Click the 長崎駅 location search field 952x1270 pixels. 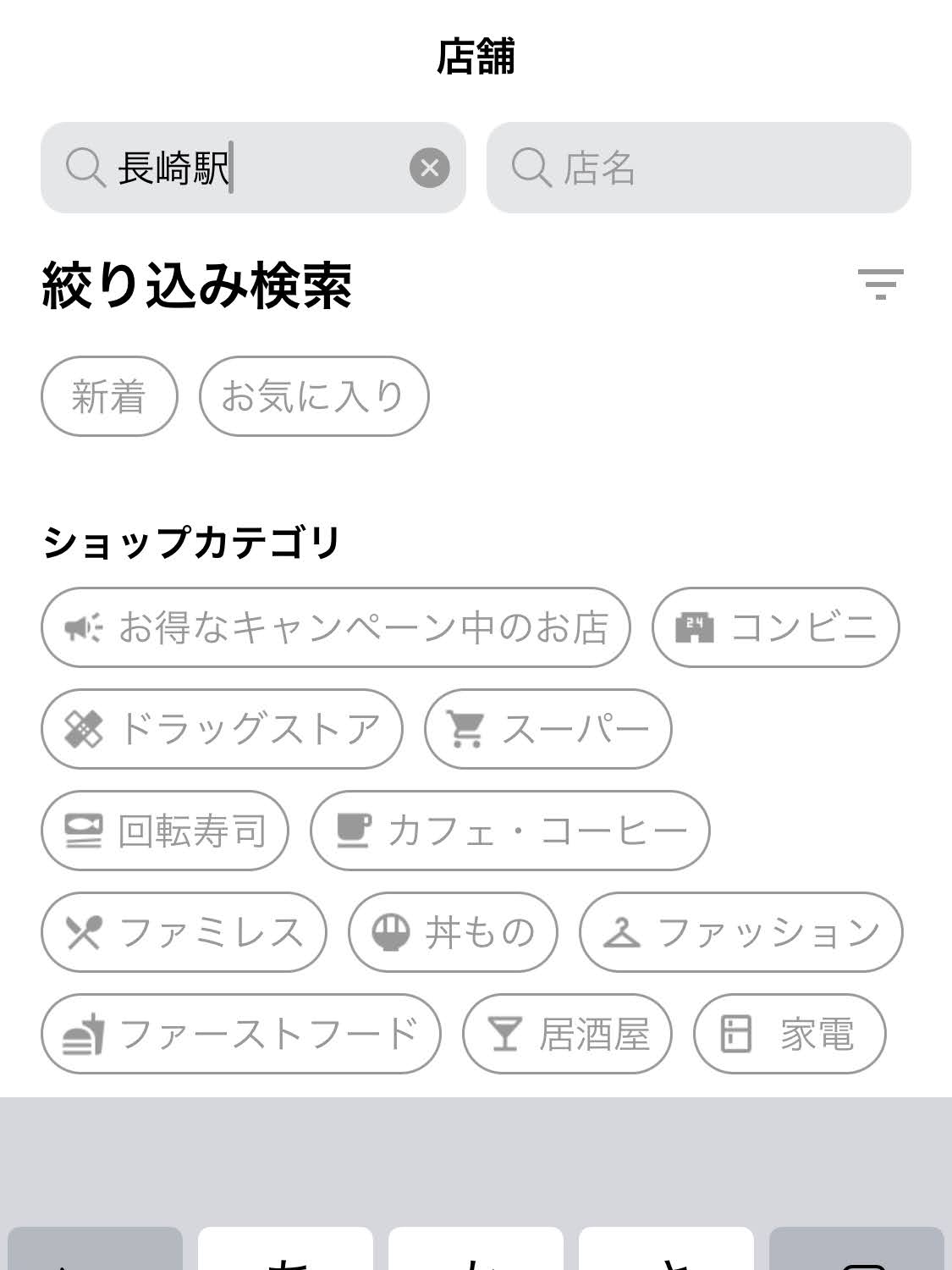[254, 168]
